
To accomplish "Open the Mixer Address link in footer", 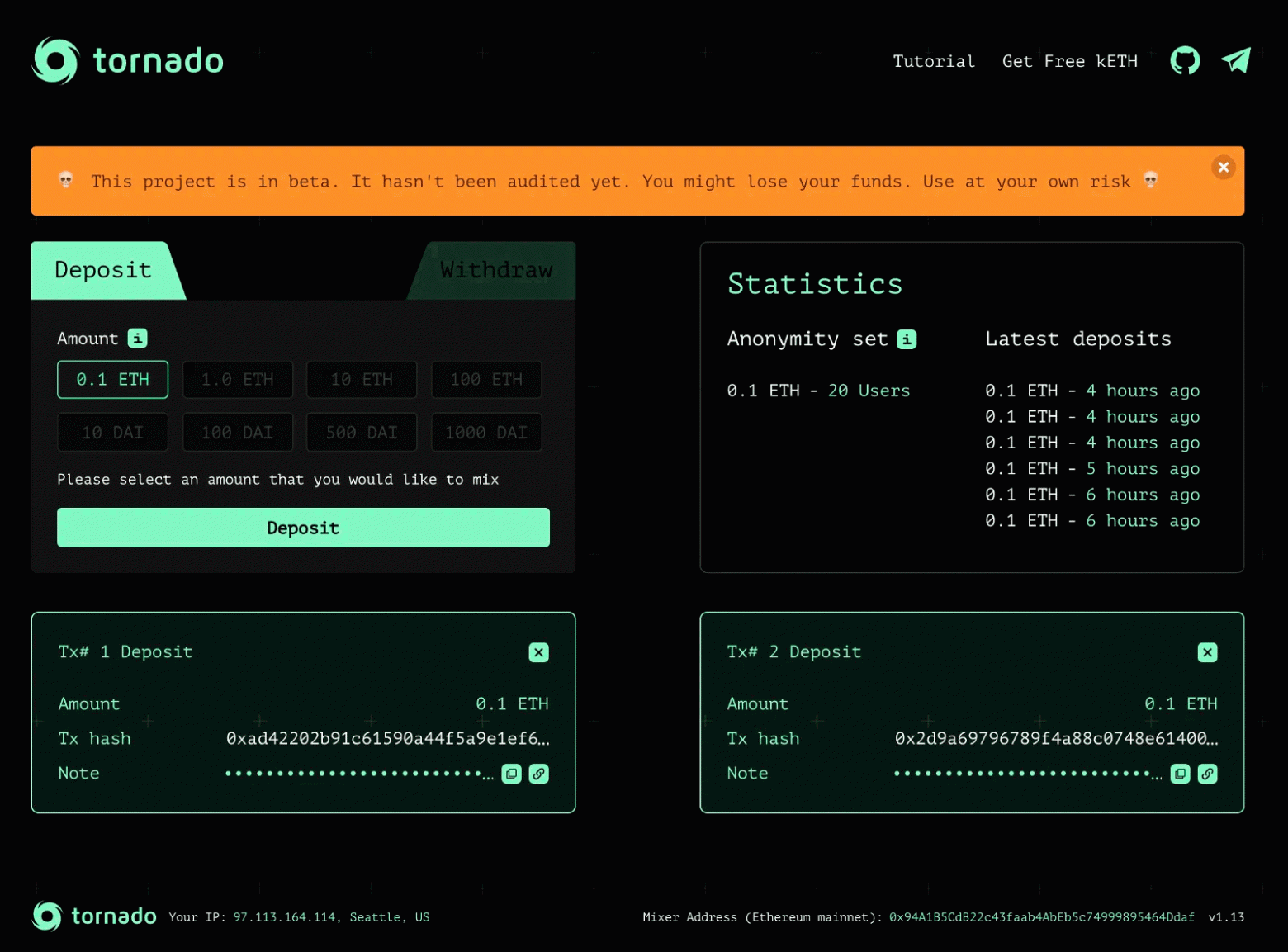I will [x=1042, y=917].
